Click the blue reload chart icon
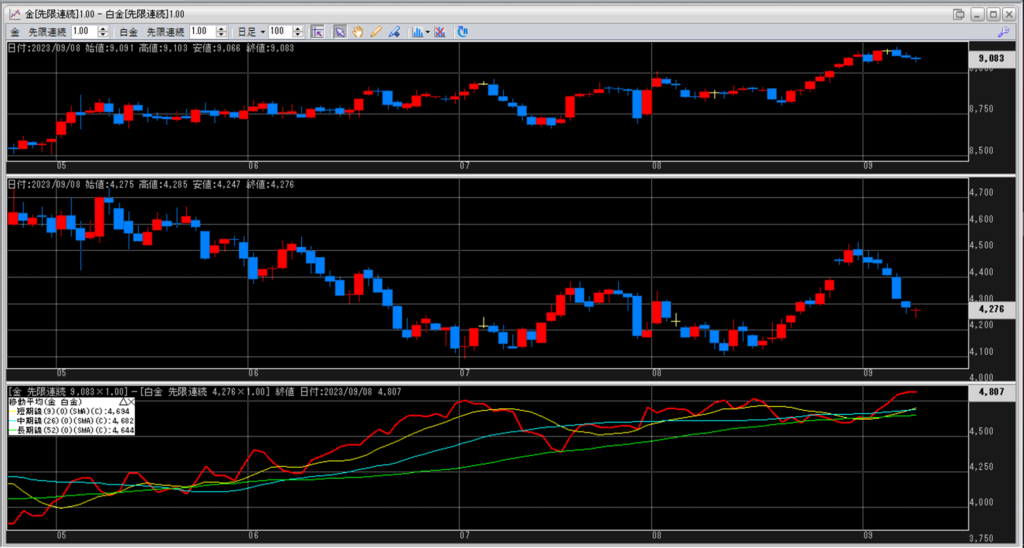Viewport: 1024px width, 548px height. [x=463, y=31]
